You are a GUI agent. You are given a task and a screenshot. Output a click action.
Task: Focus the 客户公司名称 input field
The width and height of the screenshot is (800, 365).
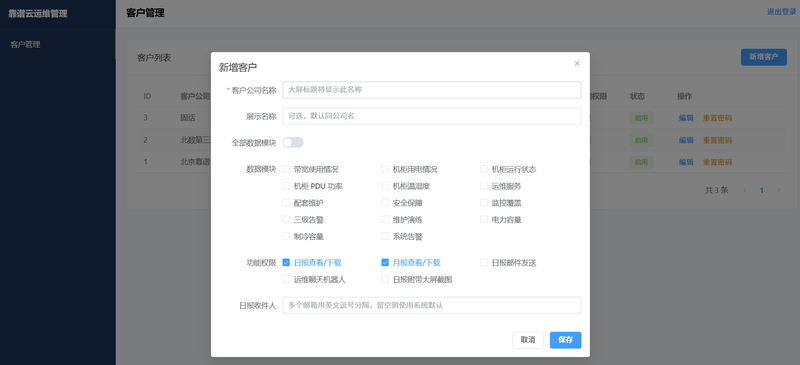[x=432, y=90]
